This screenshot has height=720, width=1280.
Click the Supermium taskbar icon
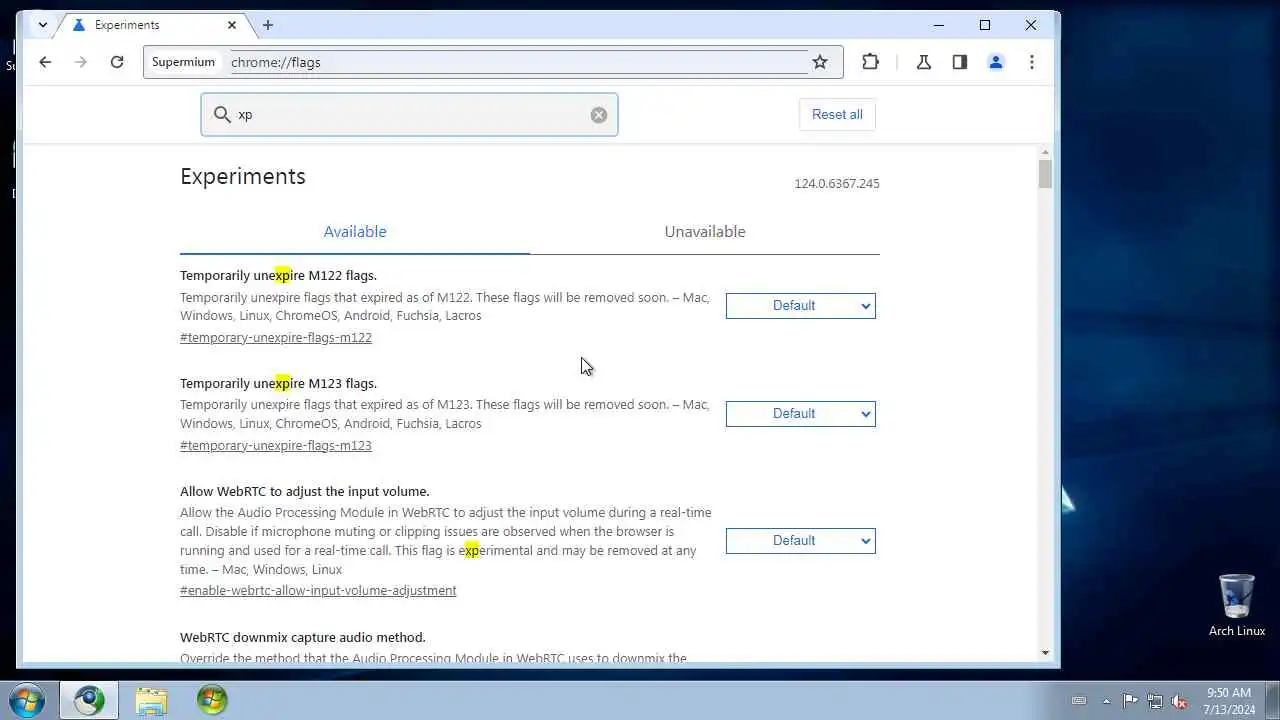(89, 700)
